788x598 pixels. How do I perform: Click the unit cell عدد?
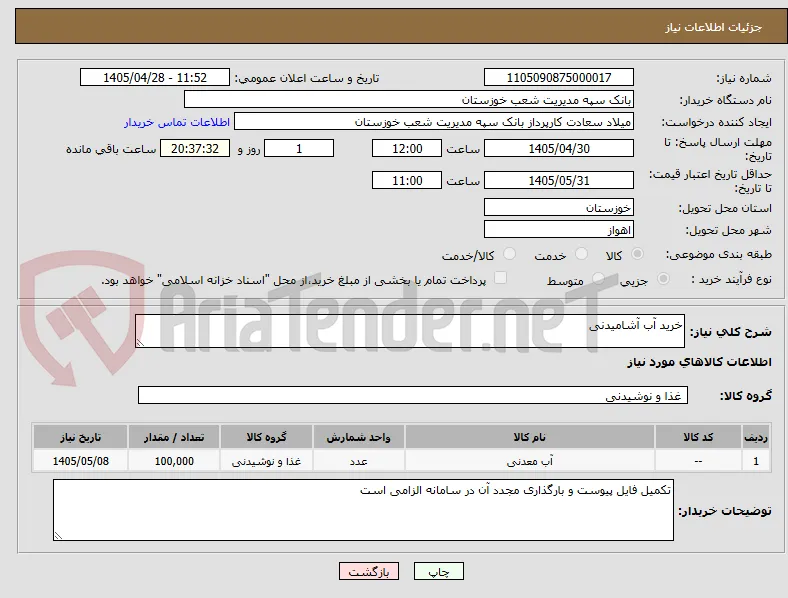358,461
